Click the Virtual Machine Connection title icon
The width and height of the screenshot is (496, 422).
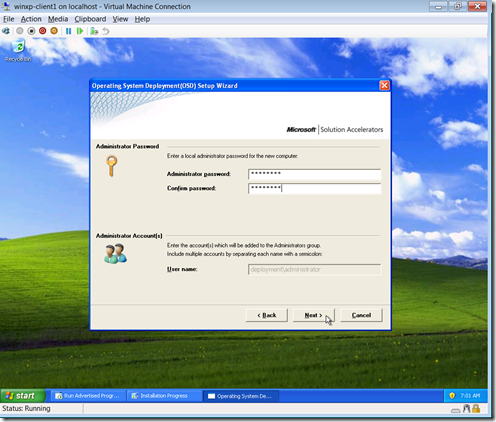(6, 6)
